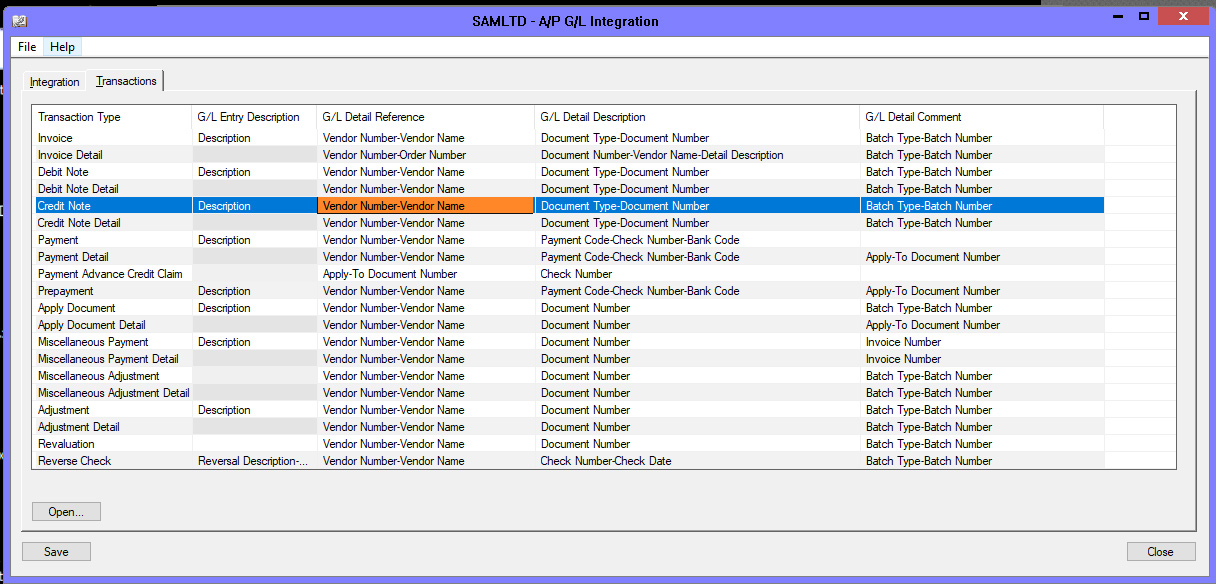Save the G/L integration settings
The image size is (1216, 584).
56,552
